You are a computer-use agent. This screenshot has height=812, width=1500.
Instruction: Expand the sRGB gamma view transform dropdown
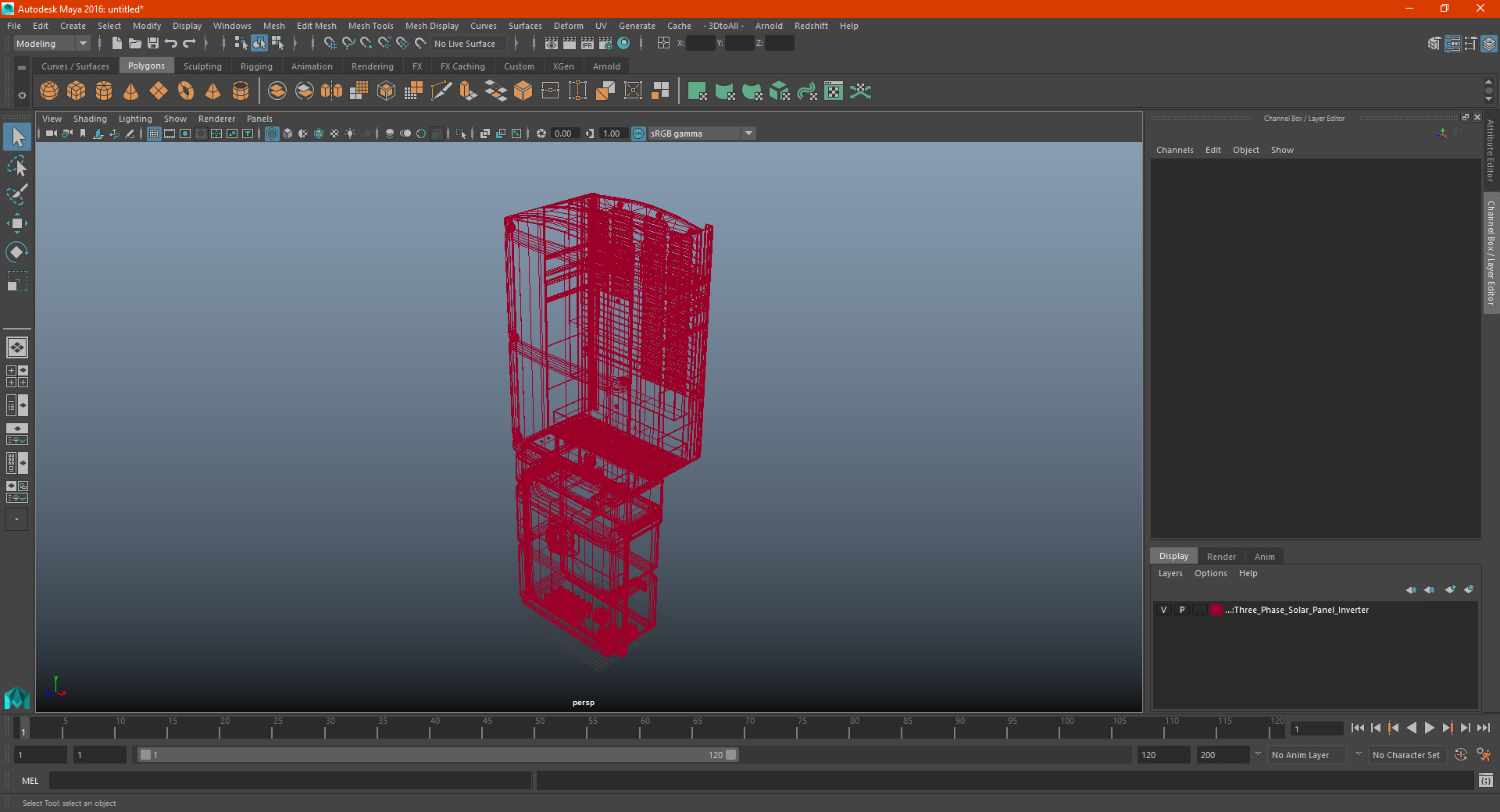click(702, 134)
